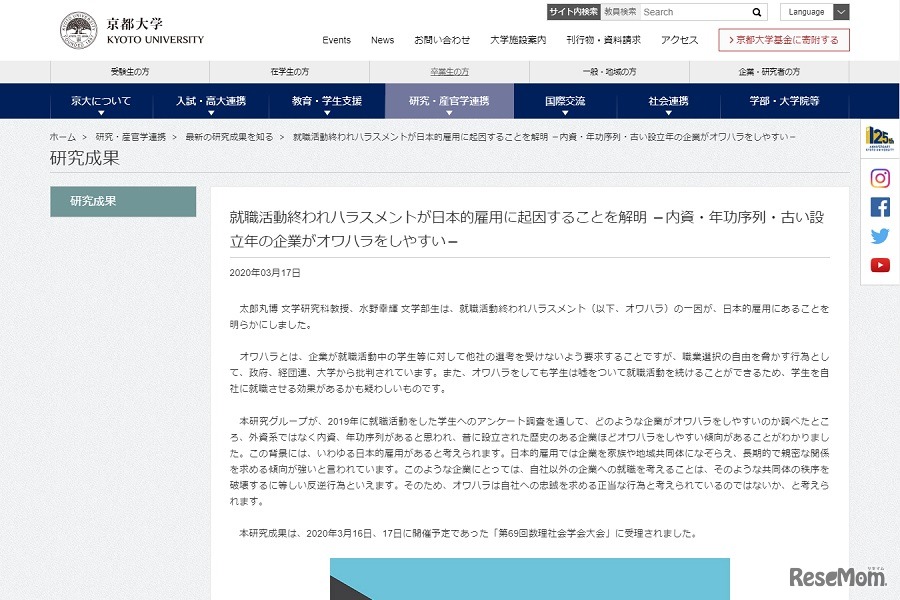This screenshot has height=600, width=900.
Task: Open the university's Instagram page
Action: point(878,177)
